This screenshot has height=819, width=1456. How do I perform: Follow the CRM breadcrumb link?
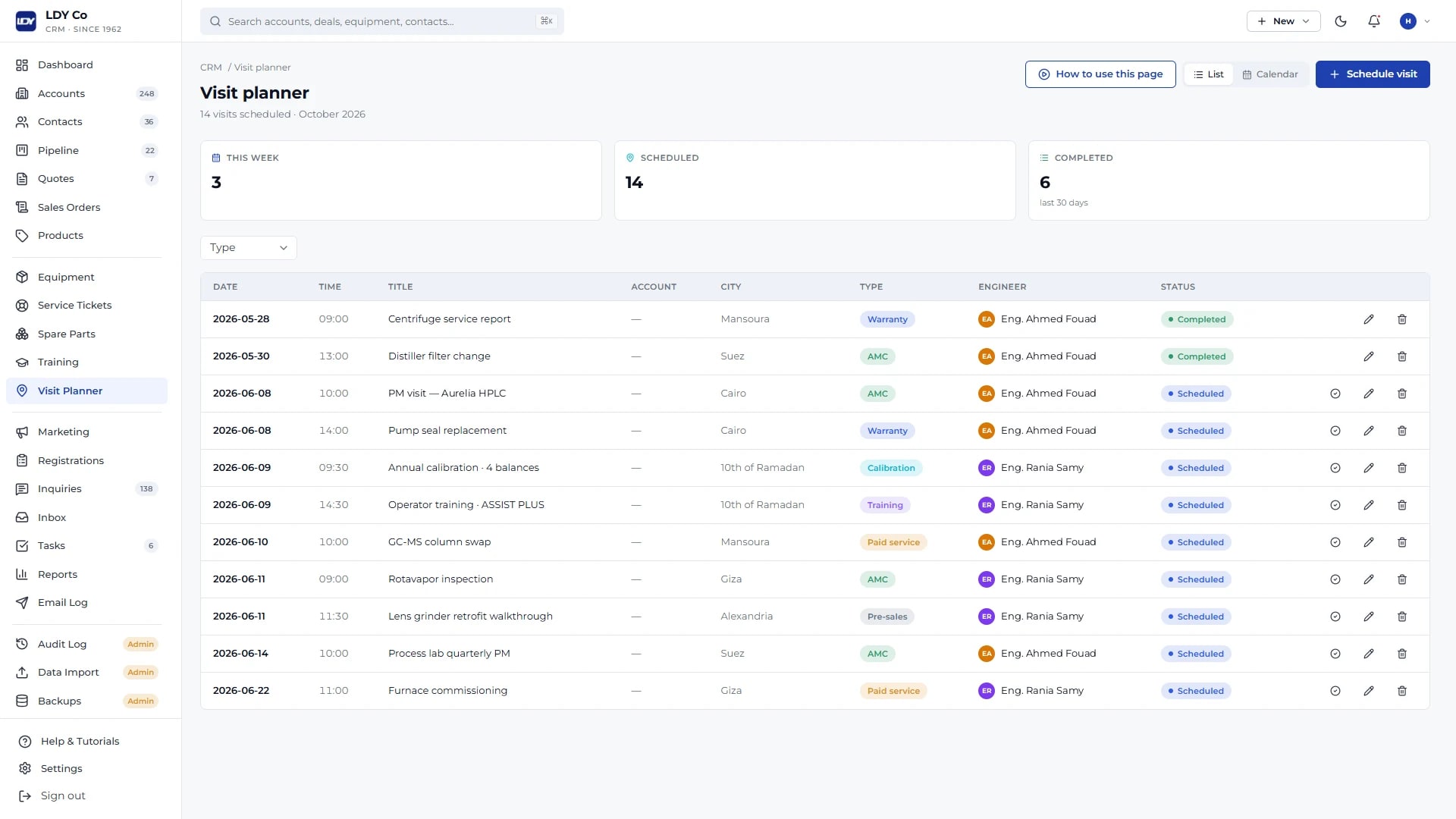click(x=211, y=67)
